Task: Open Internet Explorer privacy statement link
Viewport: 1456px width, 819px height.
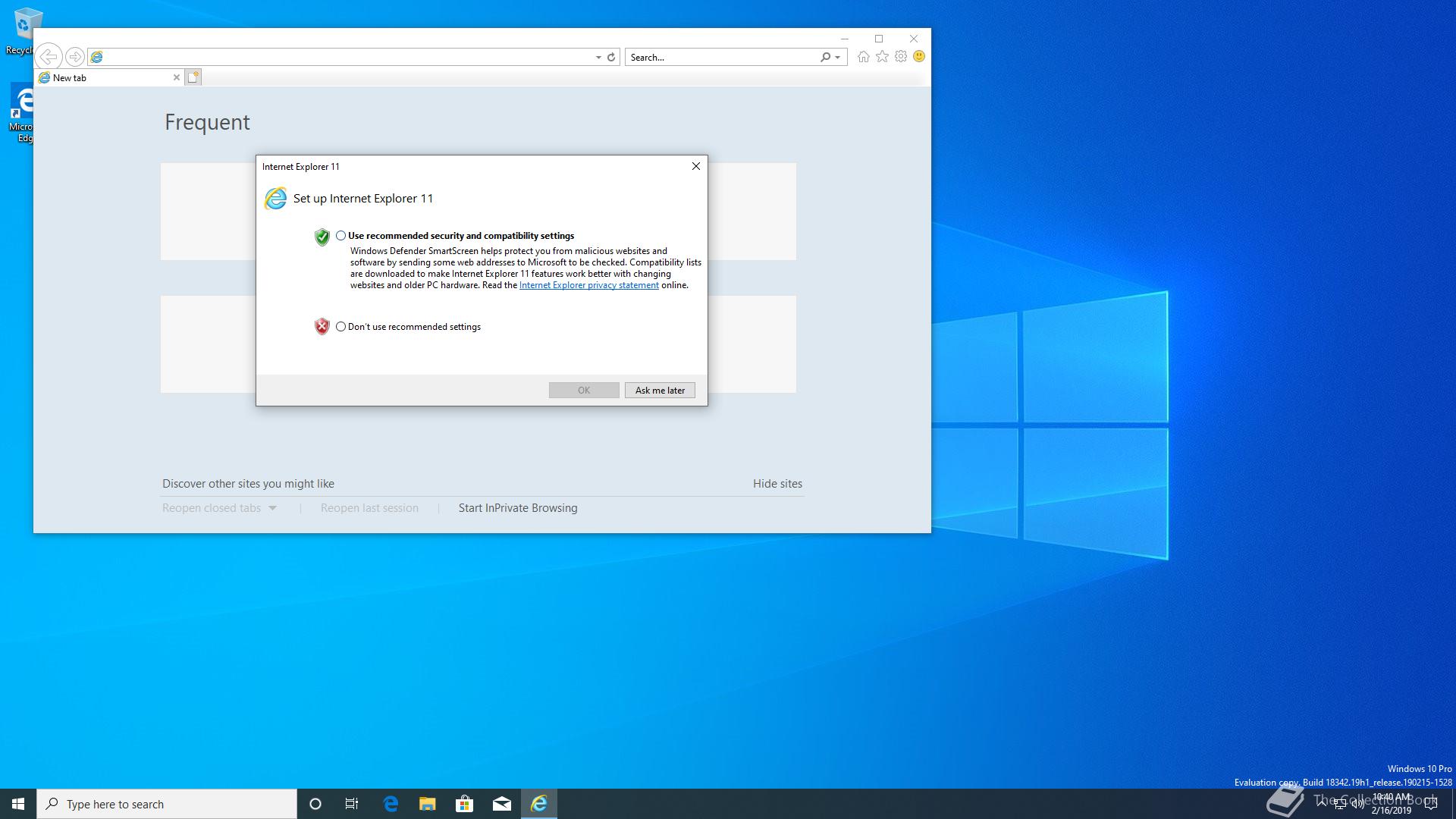Action: coord(588,286)
